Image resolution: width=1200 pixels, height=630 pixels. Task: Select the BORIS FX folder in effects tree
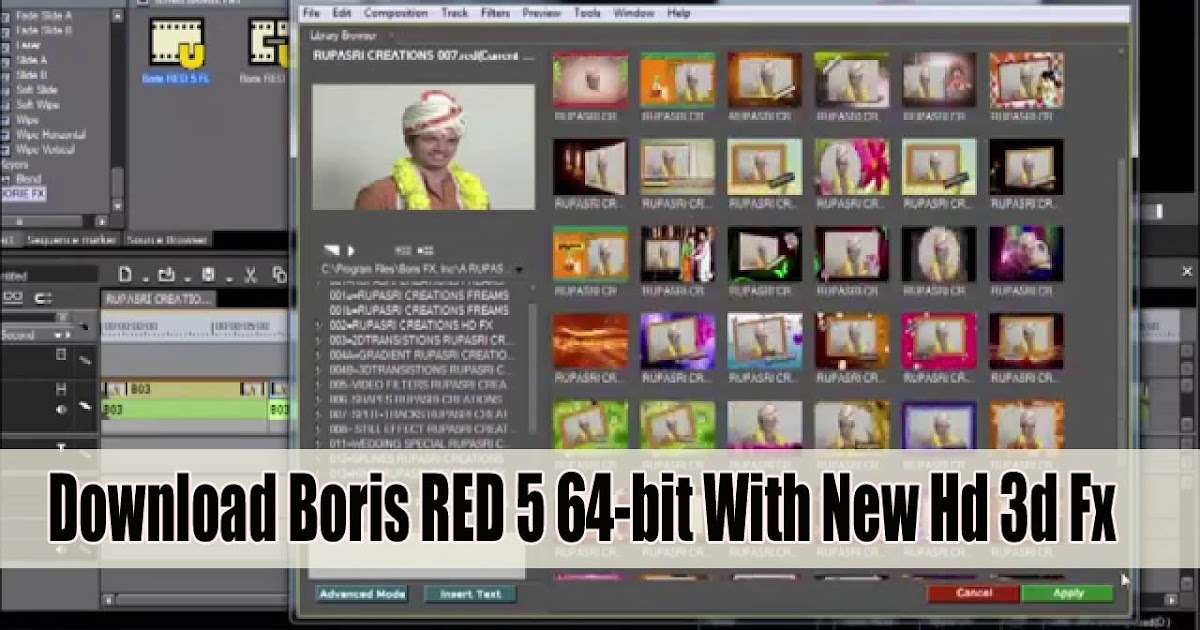point(24,193)
